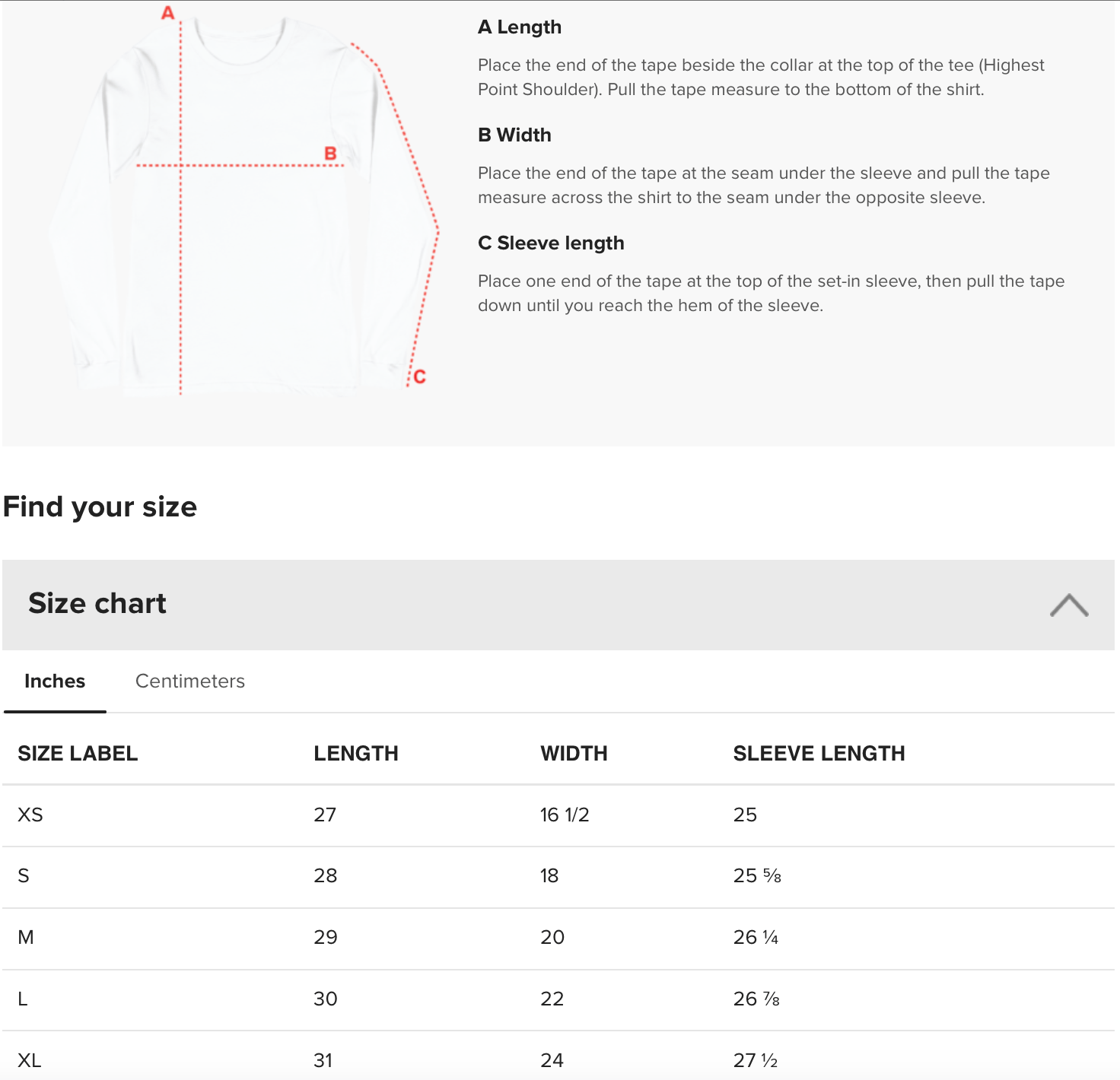Click the Sleeve length measuring instructions paragraph
The width and height of the screenshot is (1120, 1080).
click(771, 294)
